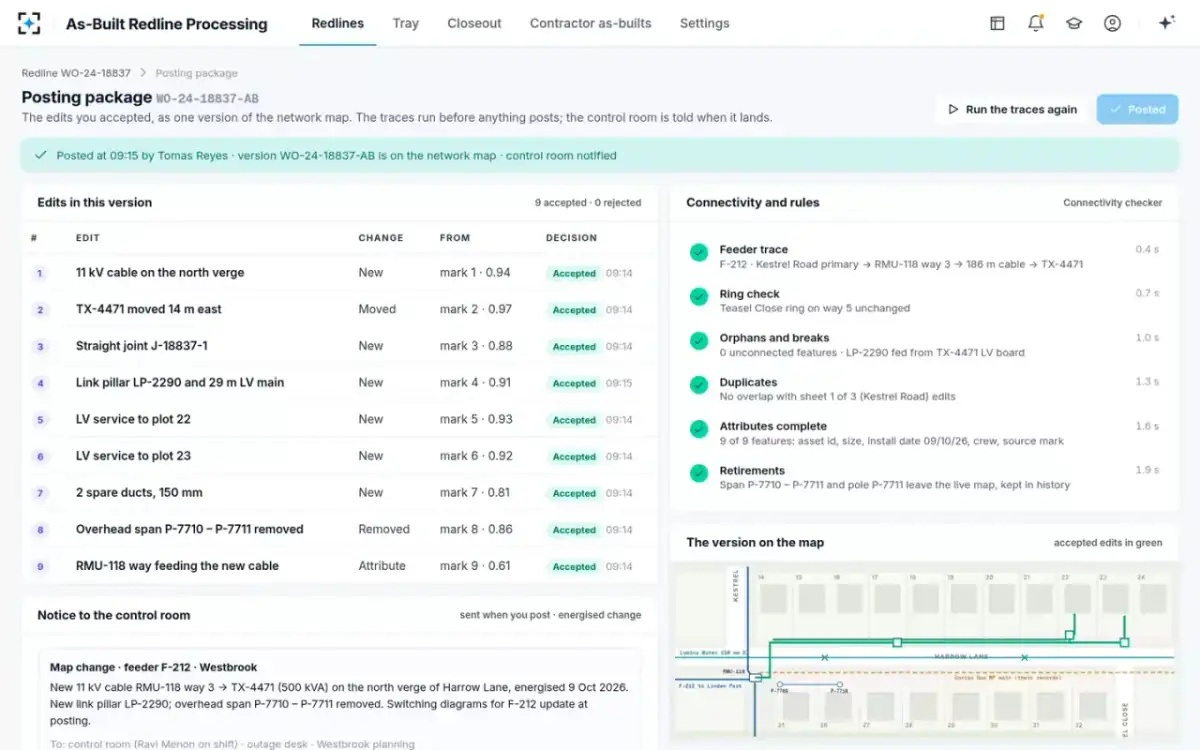Image resolution: width=1200 pixels, height=750 pixels.
Task: Select 'Overhead span P-7710 – P-7711 removed'
Action: tap(190, 530)
